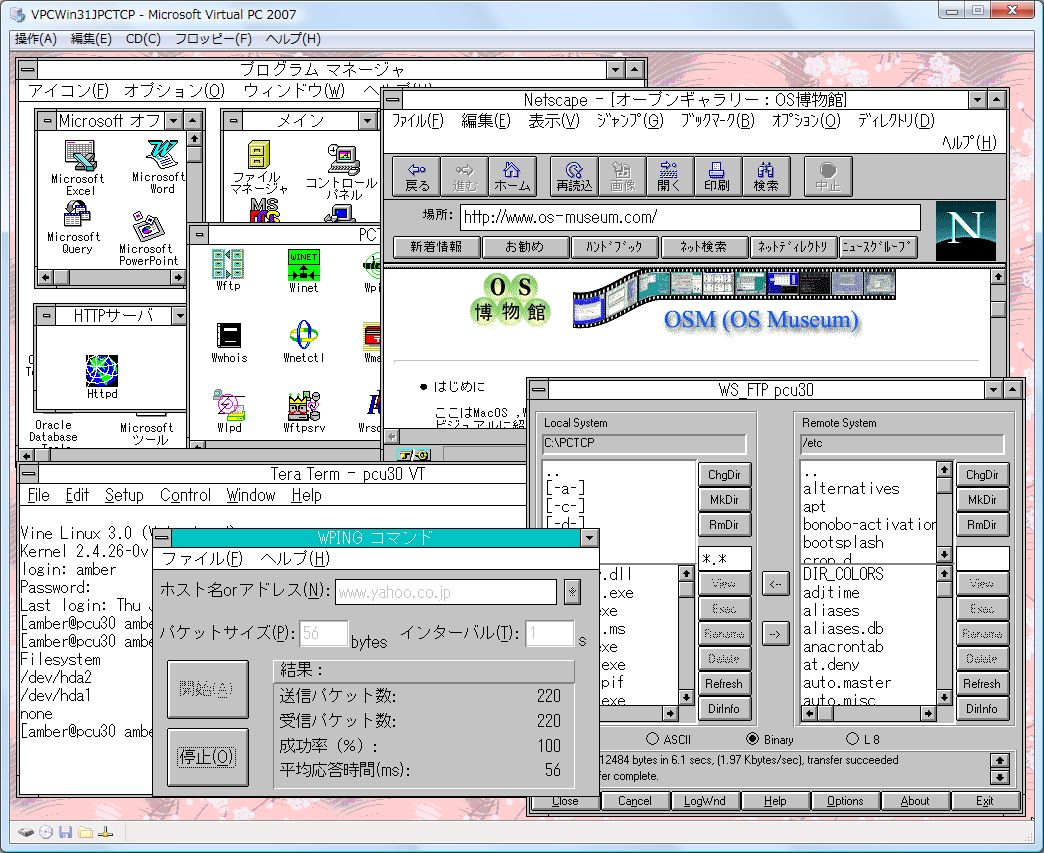
Task: Open the メイン group control menu box
Action: (x=233, y=121)
